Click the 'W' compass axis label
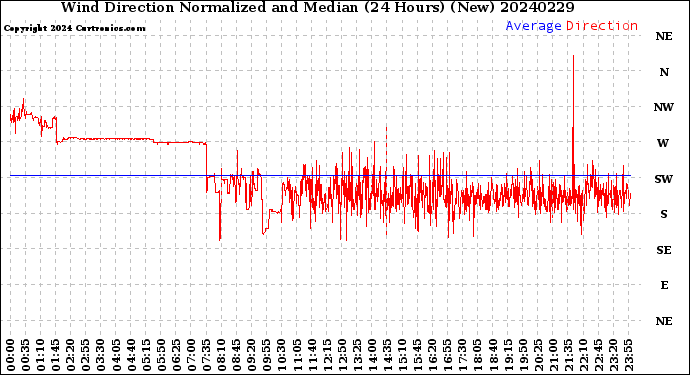 663,143
